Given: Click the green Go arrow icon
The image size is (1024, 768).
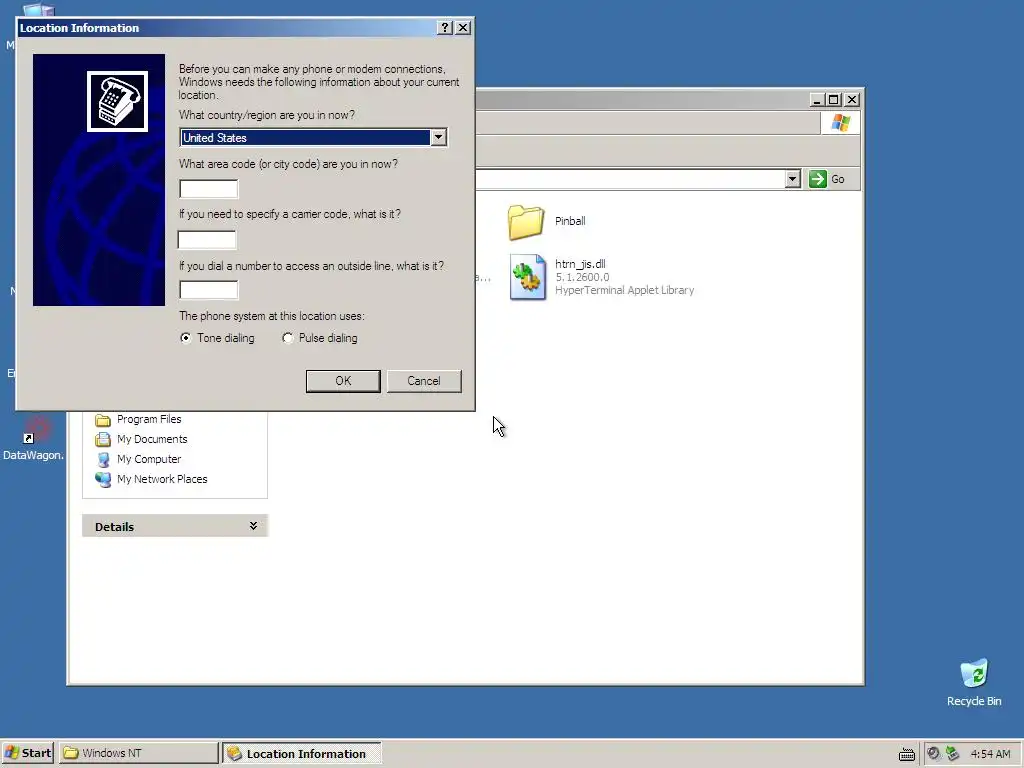Looking at the screenshot, I should click(818, 179).
